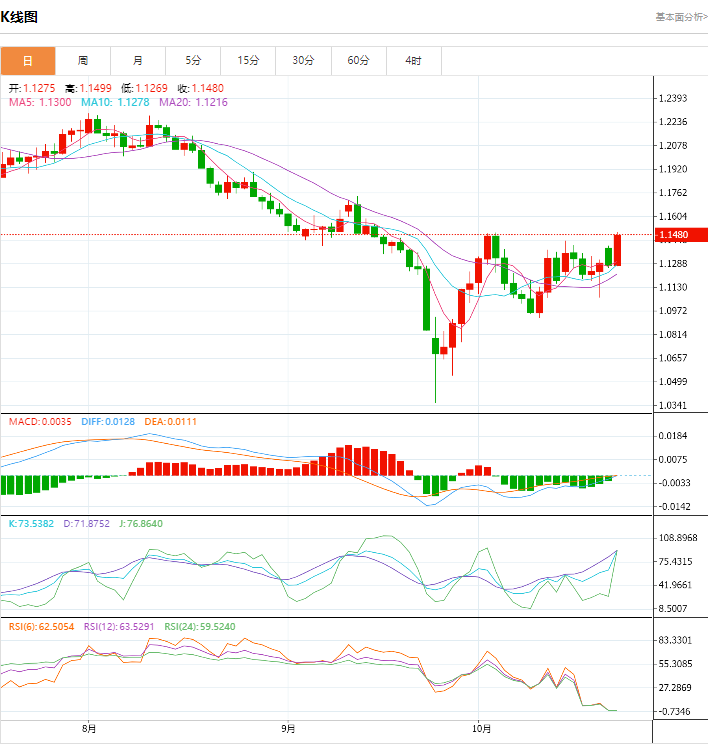Viewport: 708px width, 745px height.
Task: Click the 1.2393 price axis label
Action: [x=673, y=98]
